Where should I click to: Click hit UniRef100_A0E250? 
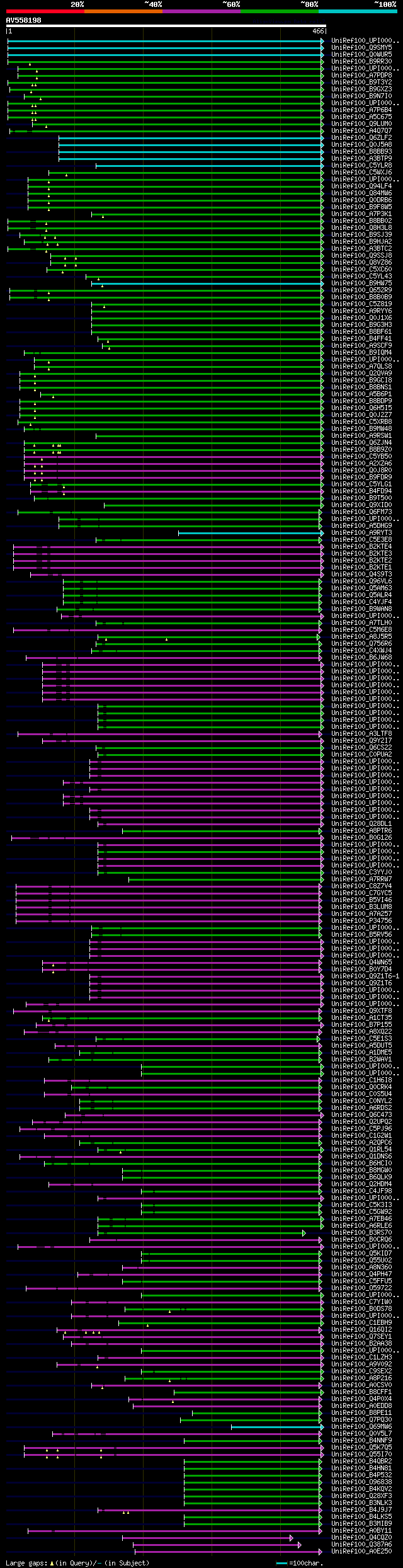361,1551
